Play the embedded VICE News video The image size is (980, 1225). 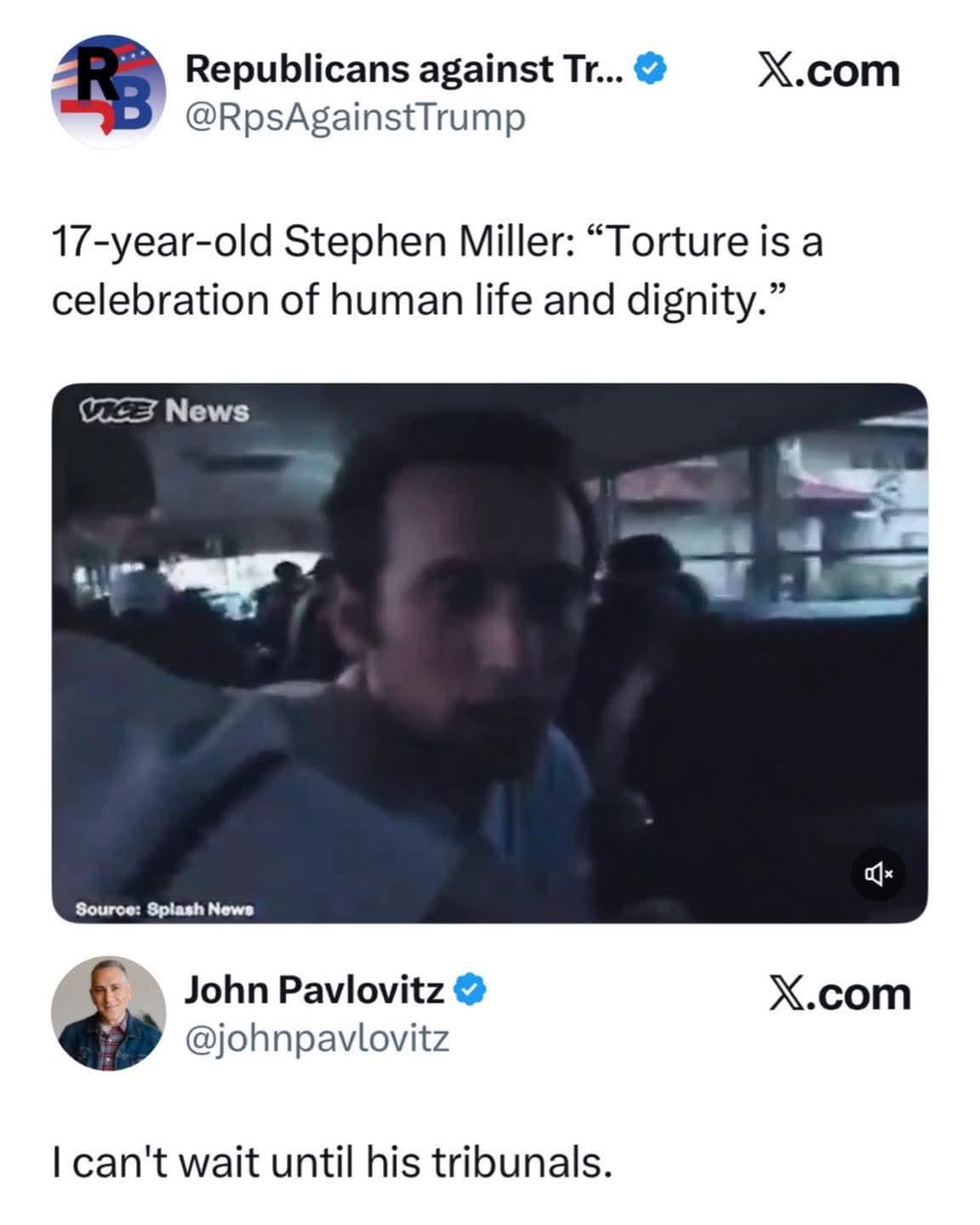pos(489,653)
